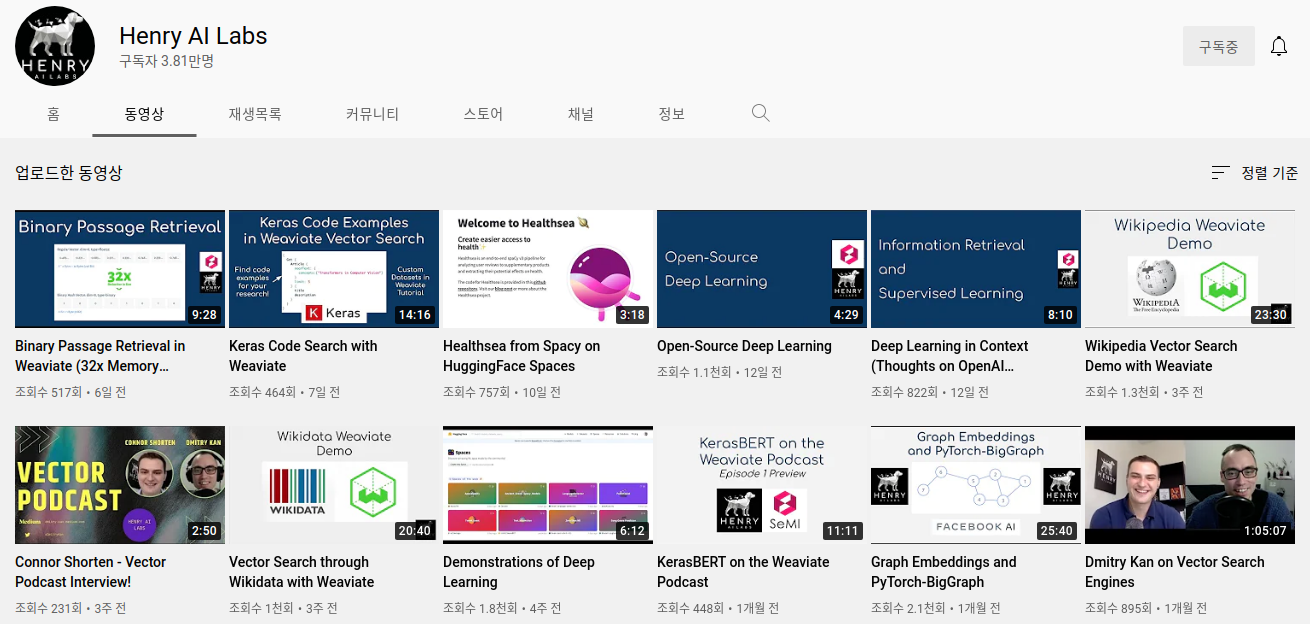Click the Henry AI Labs channel avatar

[55, 46]
